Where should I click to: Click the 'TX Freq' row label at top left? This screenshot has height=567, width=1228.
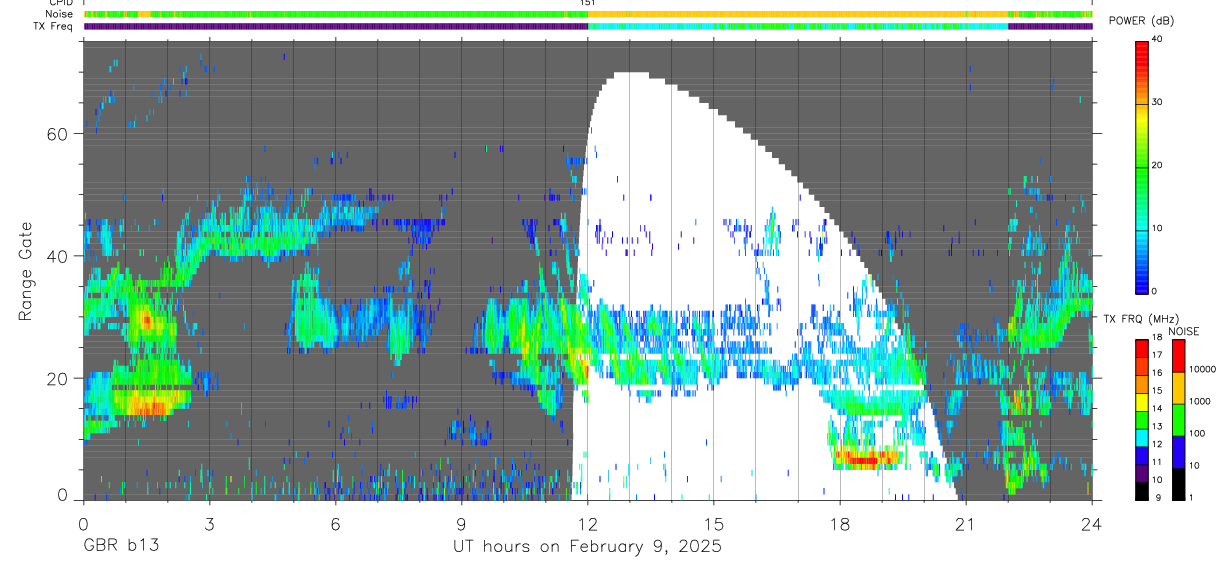coord(55,26)
